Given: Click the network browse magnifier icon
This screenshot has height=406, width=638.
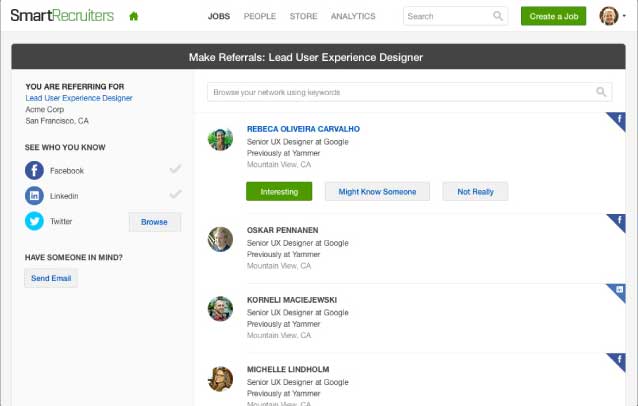Looking at the screenshot, I should (601, 92).
